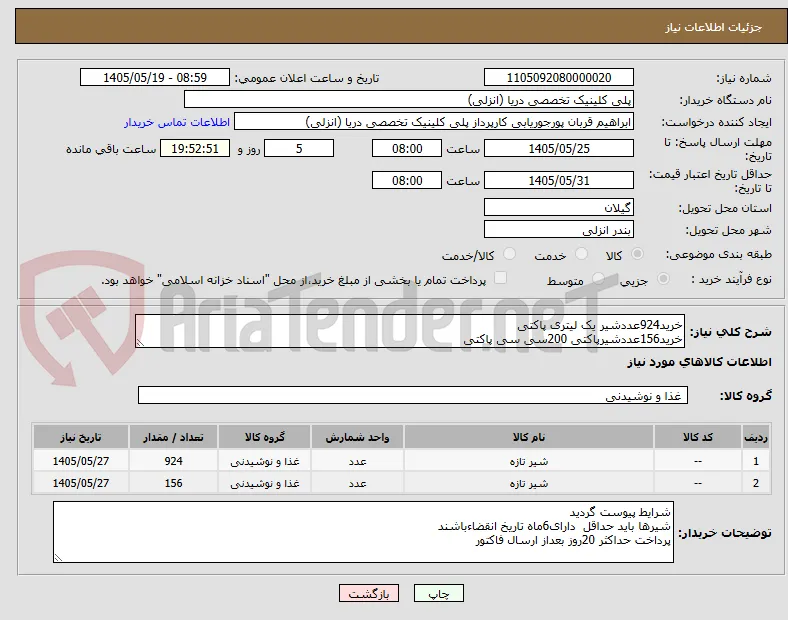
Task: Click شیر تازه name in row 2
Action: tap(529, 483)
